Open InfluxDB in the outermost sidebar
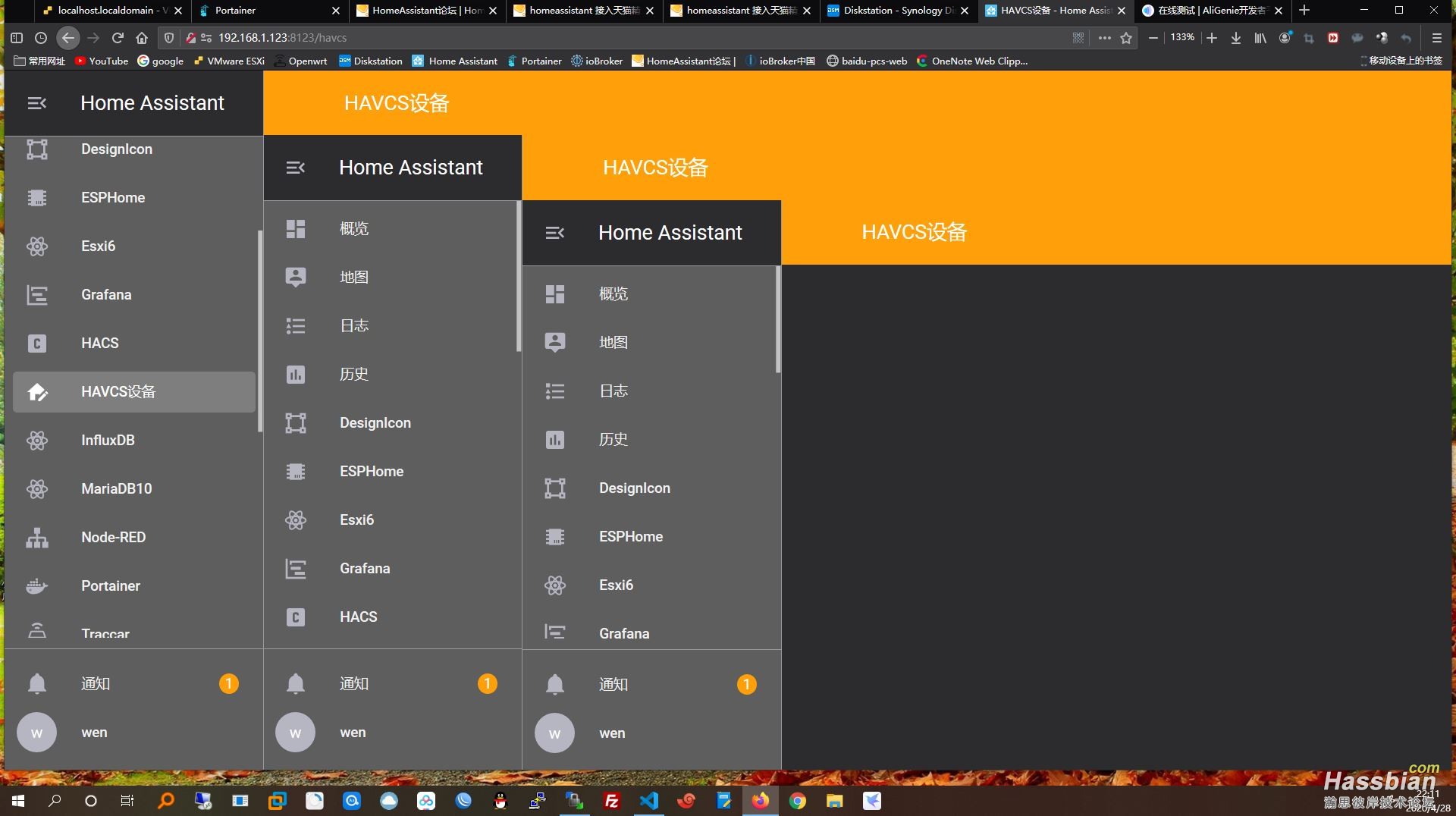 coord(134,440)
